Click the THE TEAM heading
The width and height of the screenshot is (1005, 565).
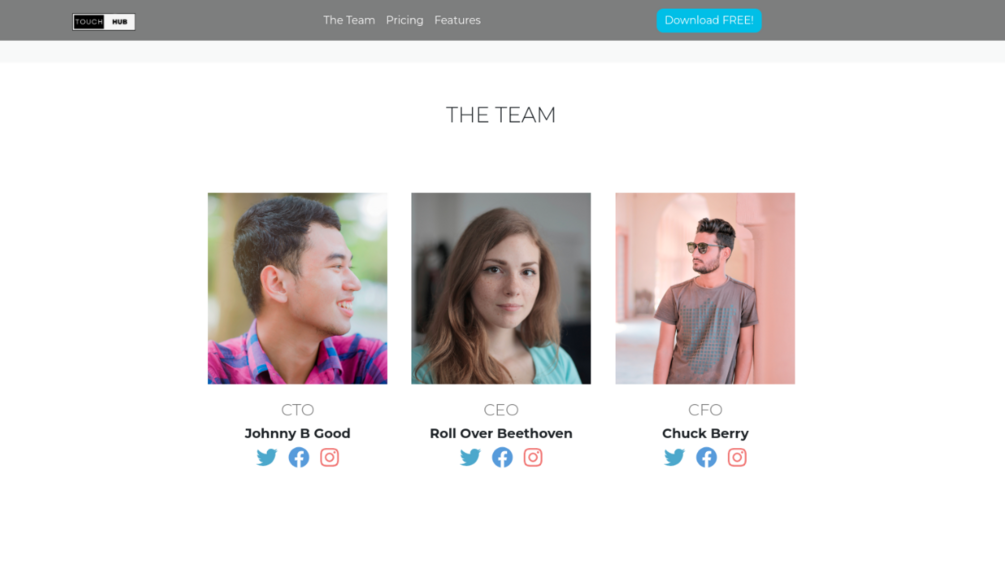(501, 115)
